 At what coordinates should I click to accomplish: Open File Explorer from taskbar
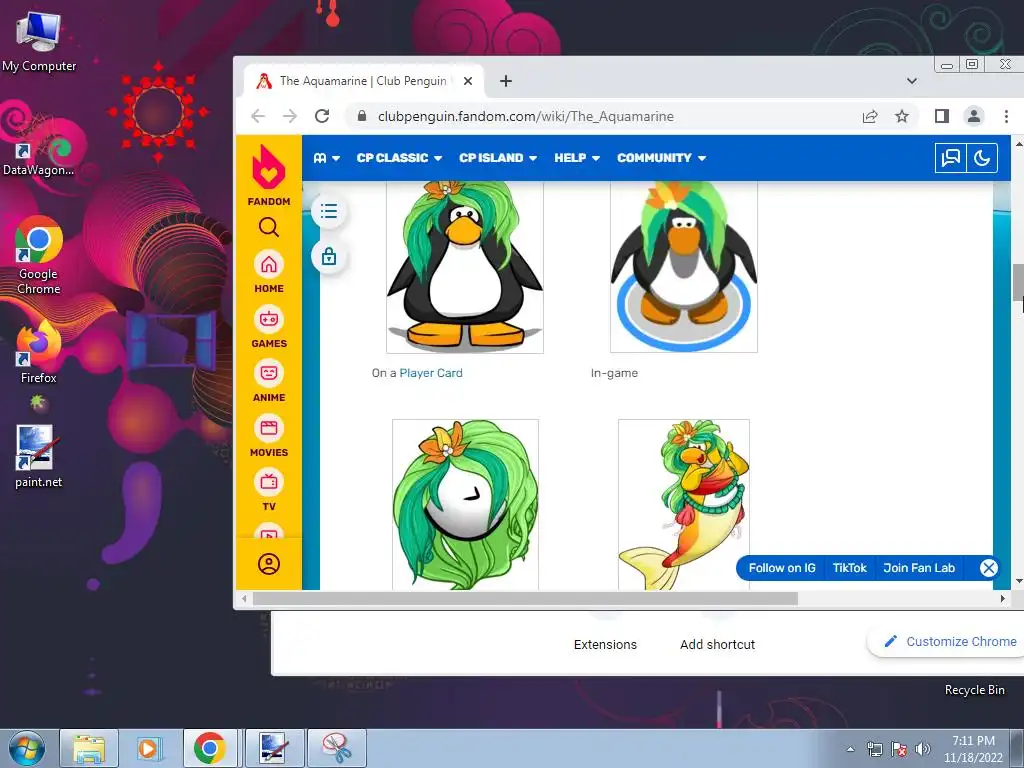tap(89, 748)
